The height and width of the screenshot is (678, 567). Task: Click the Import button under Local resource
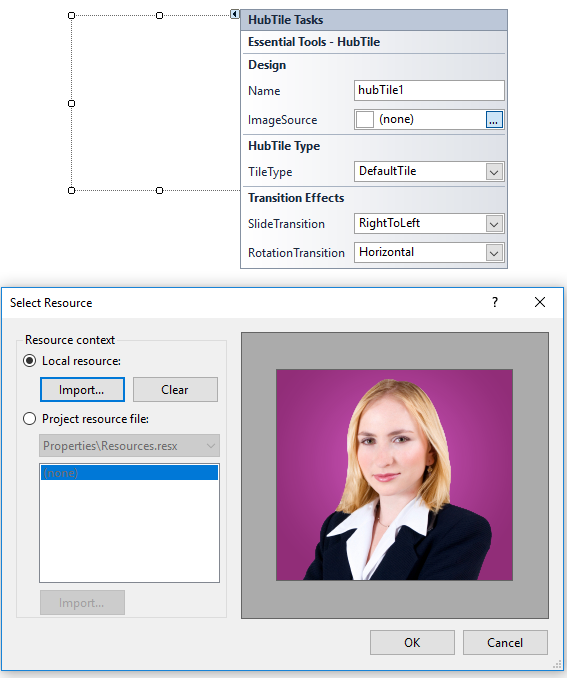click(82, 390)
